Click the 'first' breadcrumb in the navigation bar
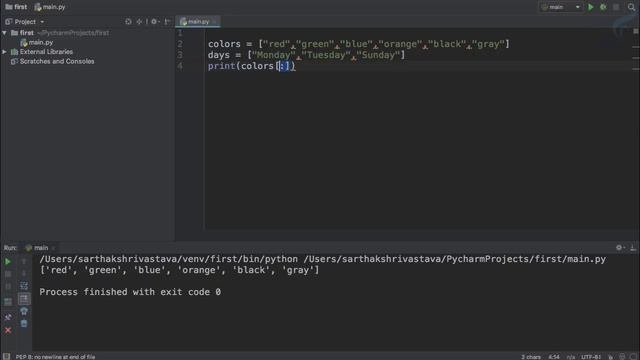 (x=16, y=7)
